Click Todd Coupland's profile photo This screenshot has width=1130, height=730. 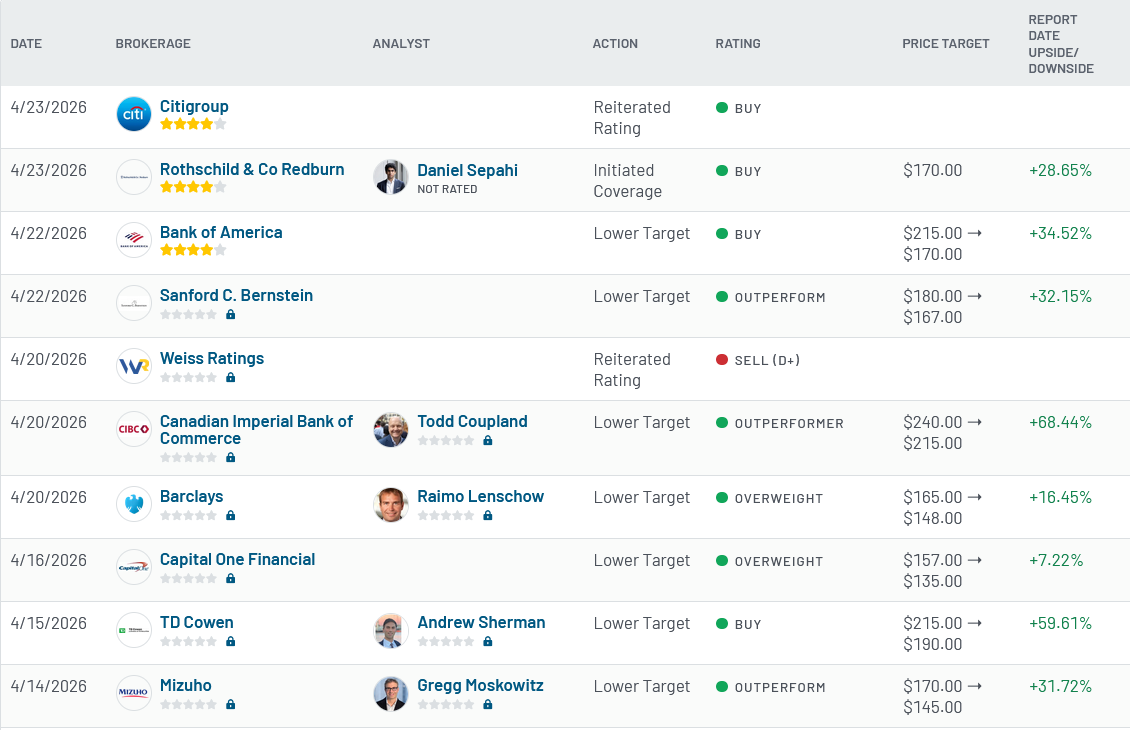pos(391,429)
